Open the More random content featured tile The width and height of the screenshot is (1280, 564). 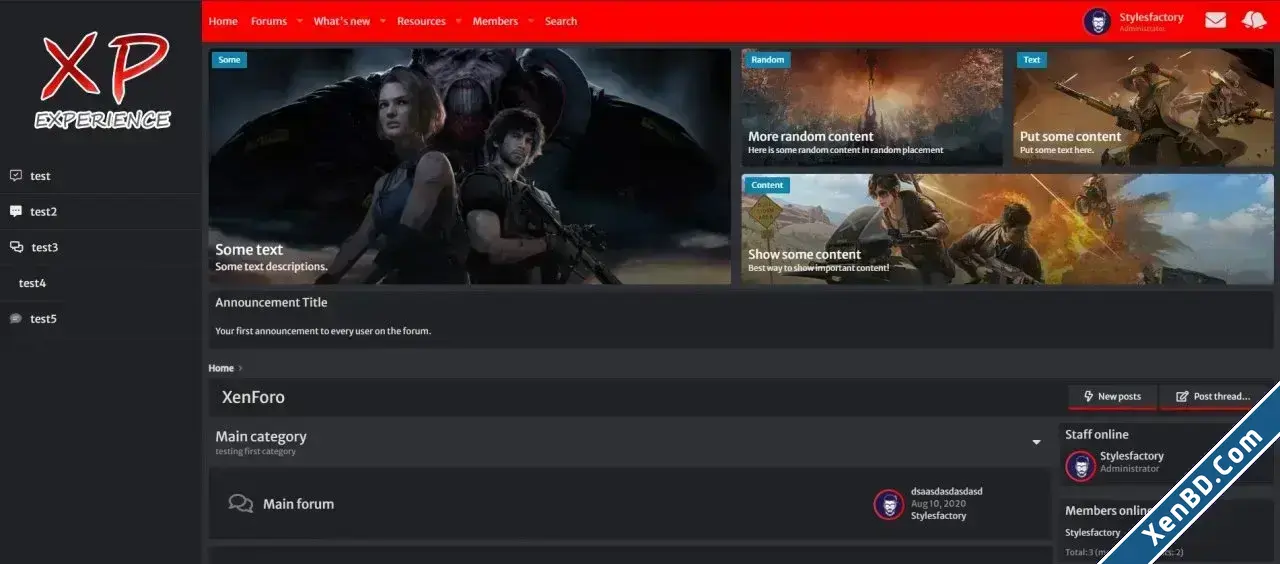[x=872, y=107]
